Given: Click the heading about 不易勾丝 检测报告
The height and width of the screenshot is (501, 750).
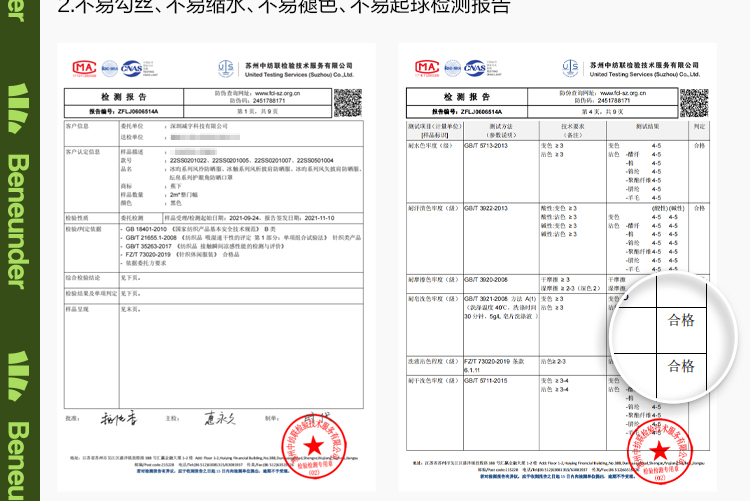Looking at the screenshot, I should click(284, 6).
